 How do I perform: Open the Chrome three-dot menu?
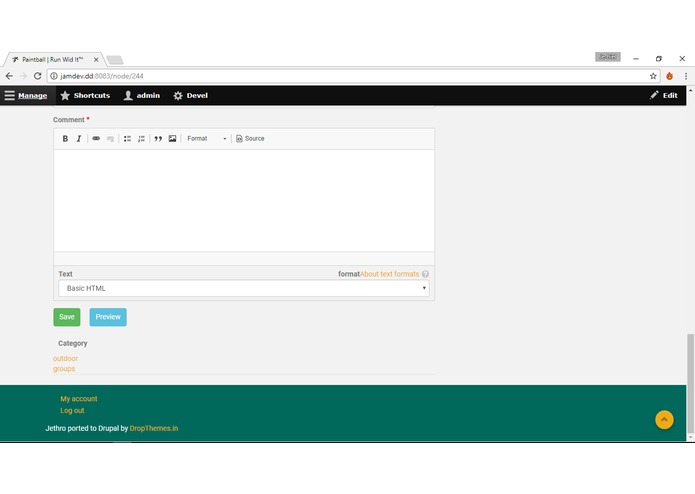click(x=686, y=76)
